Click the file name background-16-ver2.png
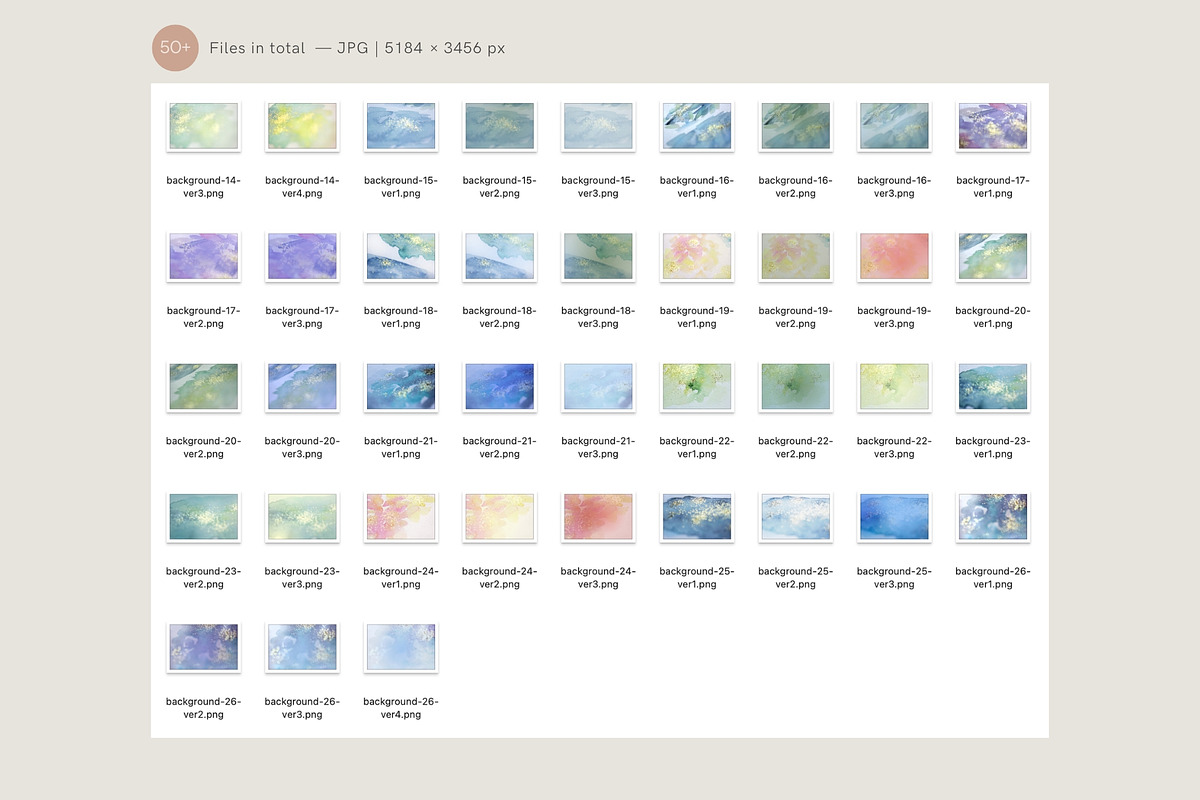This screenshot has width=1200, height=800. [796, 187]
